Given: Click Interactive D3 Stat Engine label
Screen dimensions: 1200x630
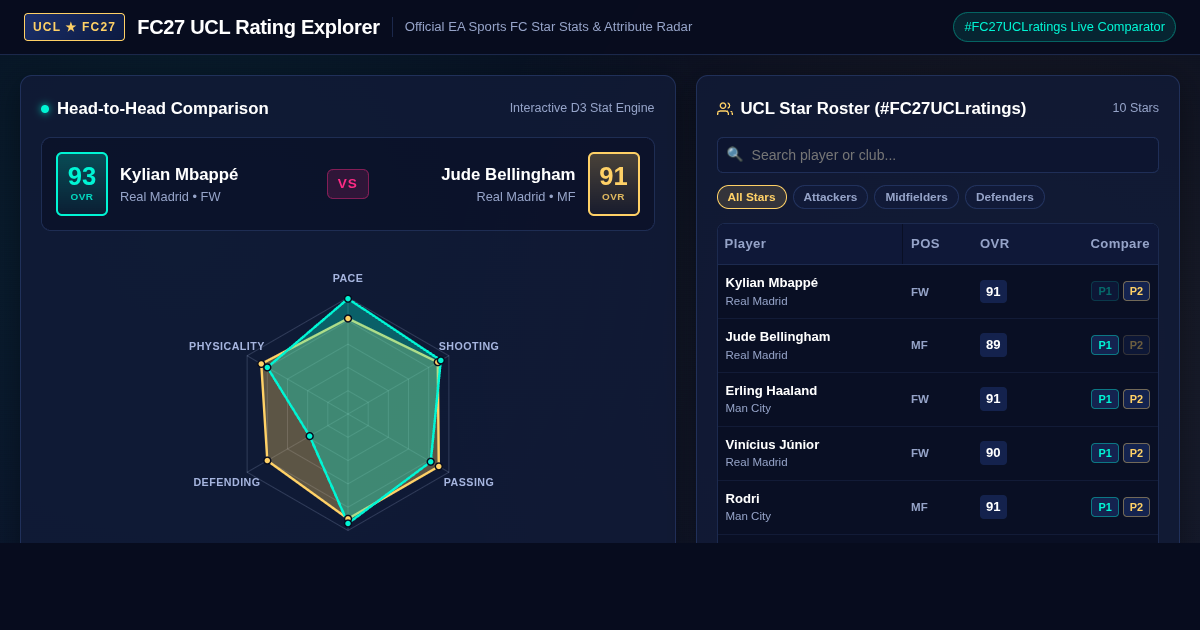Looking at the screenshot, I should [x=582, y=108].
